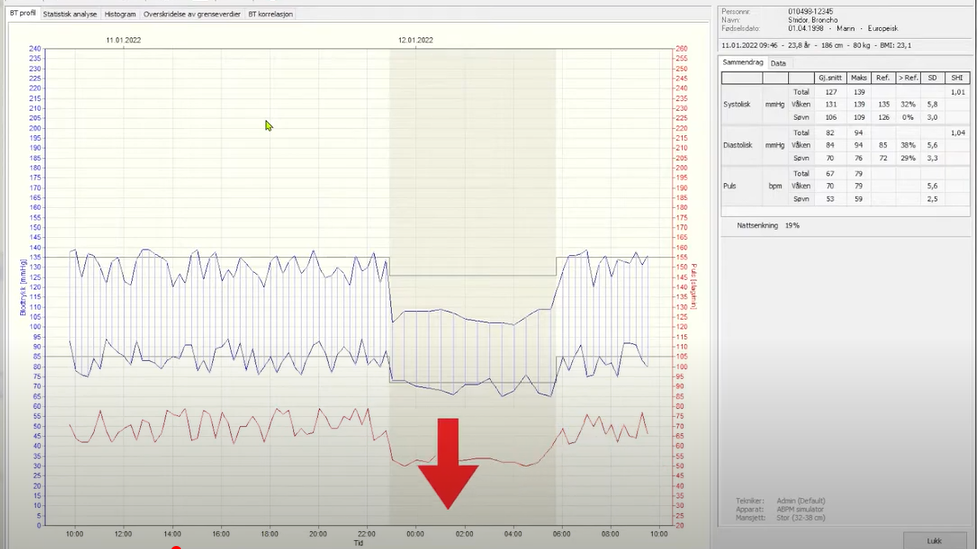The height and width of the screenshot is (549, 977).
Task: Click the 12.01.2022 date label on chart
Action: coord(415,40)
